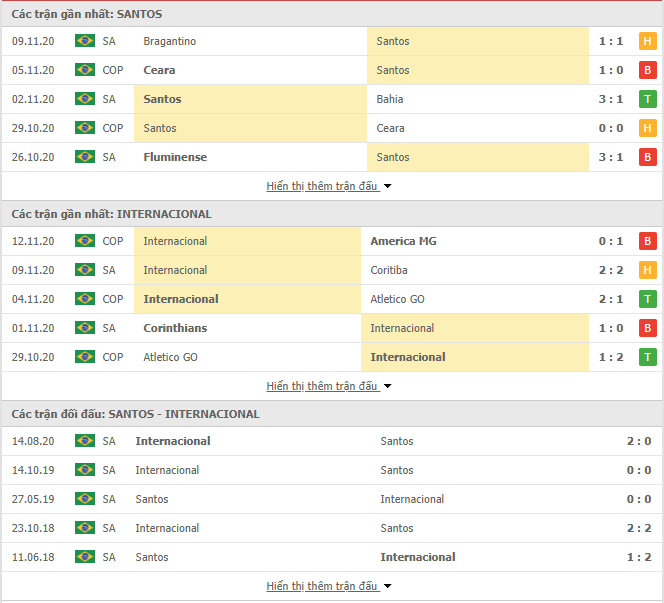Select the 11.06.18 Santos vs Internacional row
664x603 pixels.
point(332,557)
